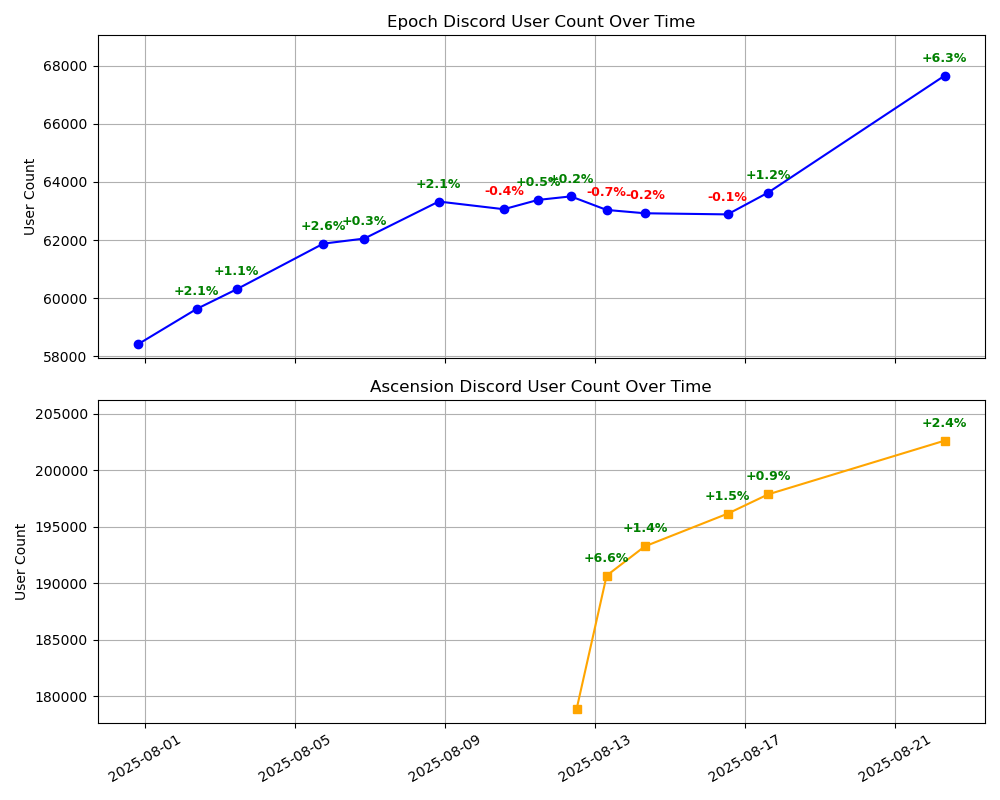
Task: Click the 180000 y-axis tick label
Action: point(61,697)
